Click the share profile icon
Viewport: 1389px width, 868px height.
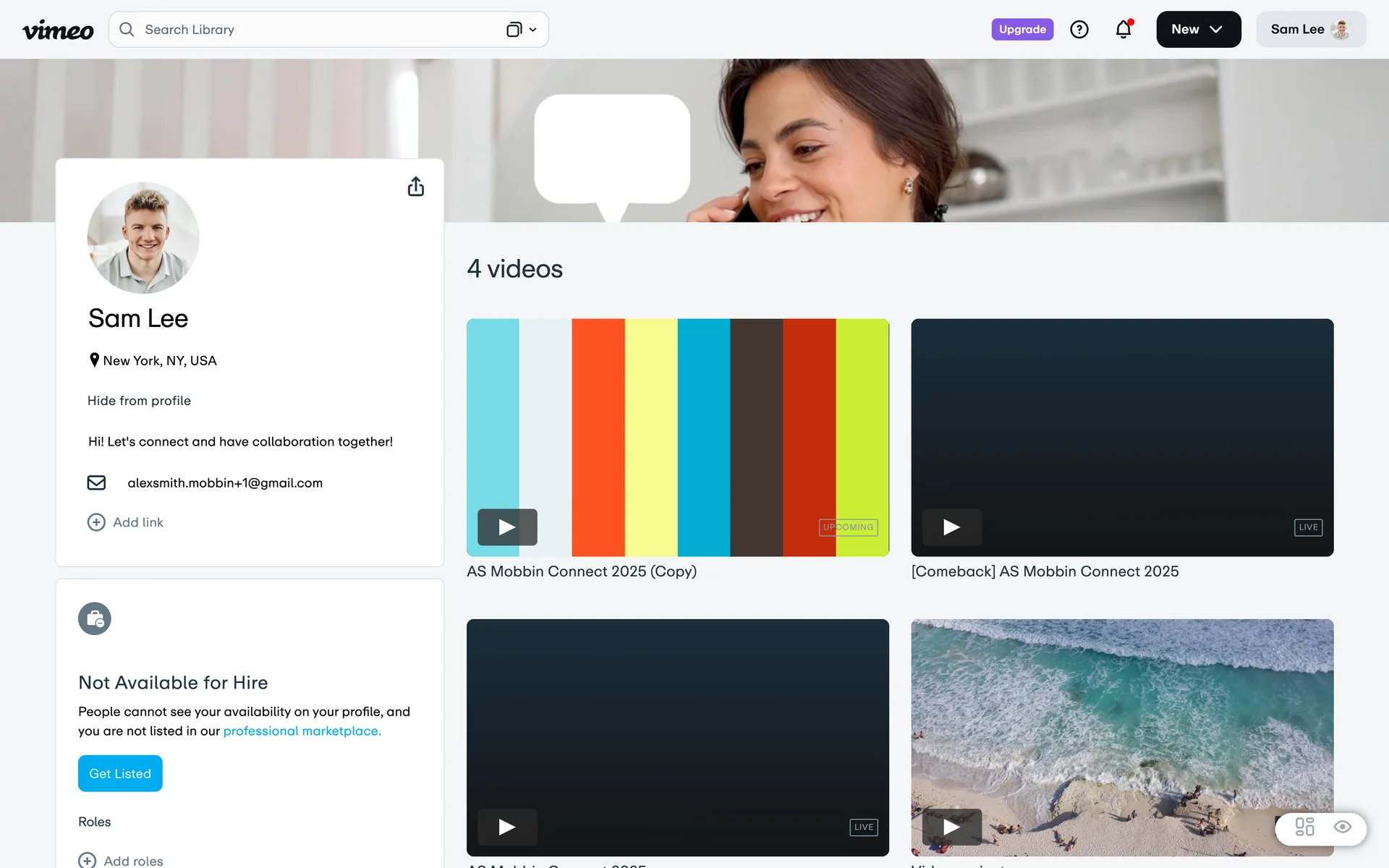click(x=415, y=187)
